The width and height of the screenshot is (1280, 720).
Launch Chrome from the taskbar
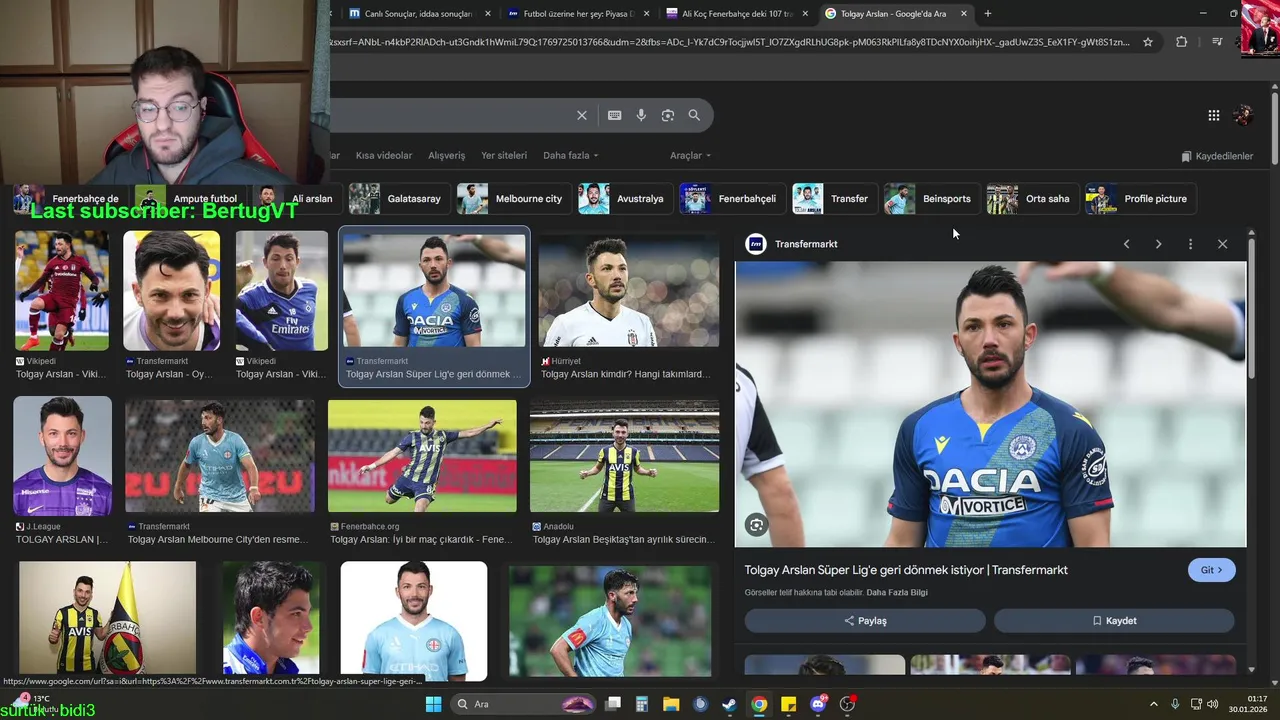759,704
